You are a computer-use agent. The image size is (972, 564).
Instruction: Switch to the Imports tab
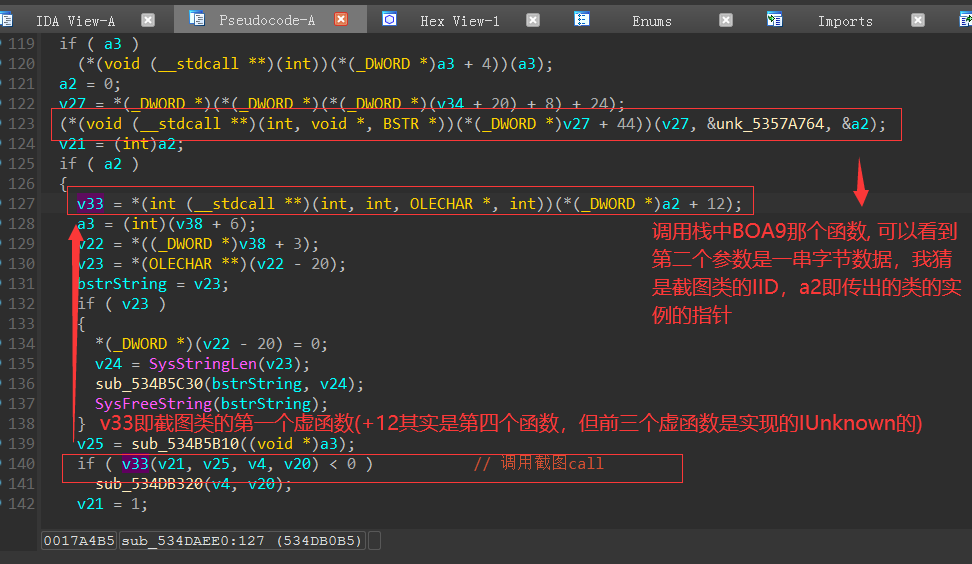845,21
